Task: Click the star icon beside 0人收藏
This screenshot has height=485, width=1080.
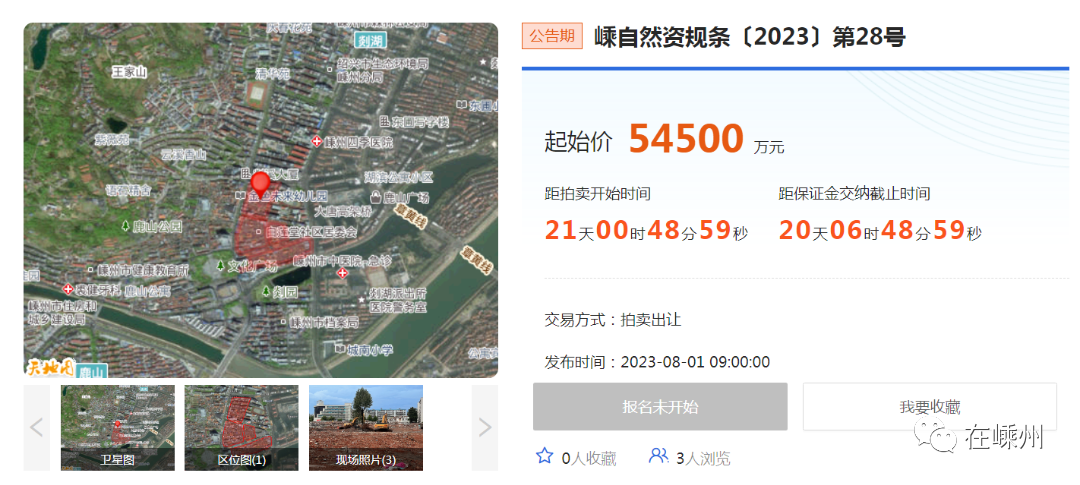Action: pos(545,456)
